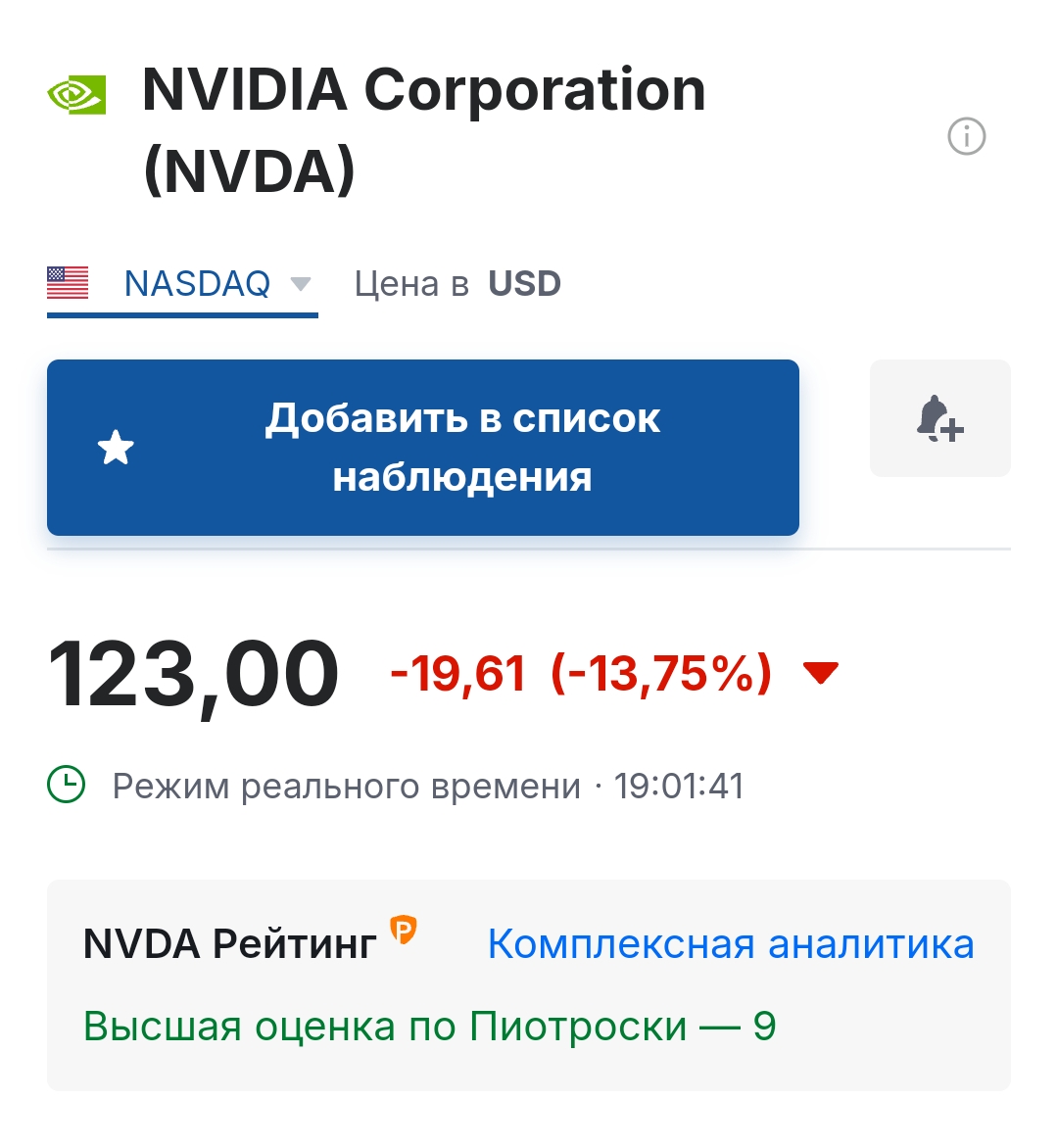Open the info circle icon

[x=966, y=136]
